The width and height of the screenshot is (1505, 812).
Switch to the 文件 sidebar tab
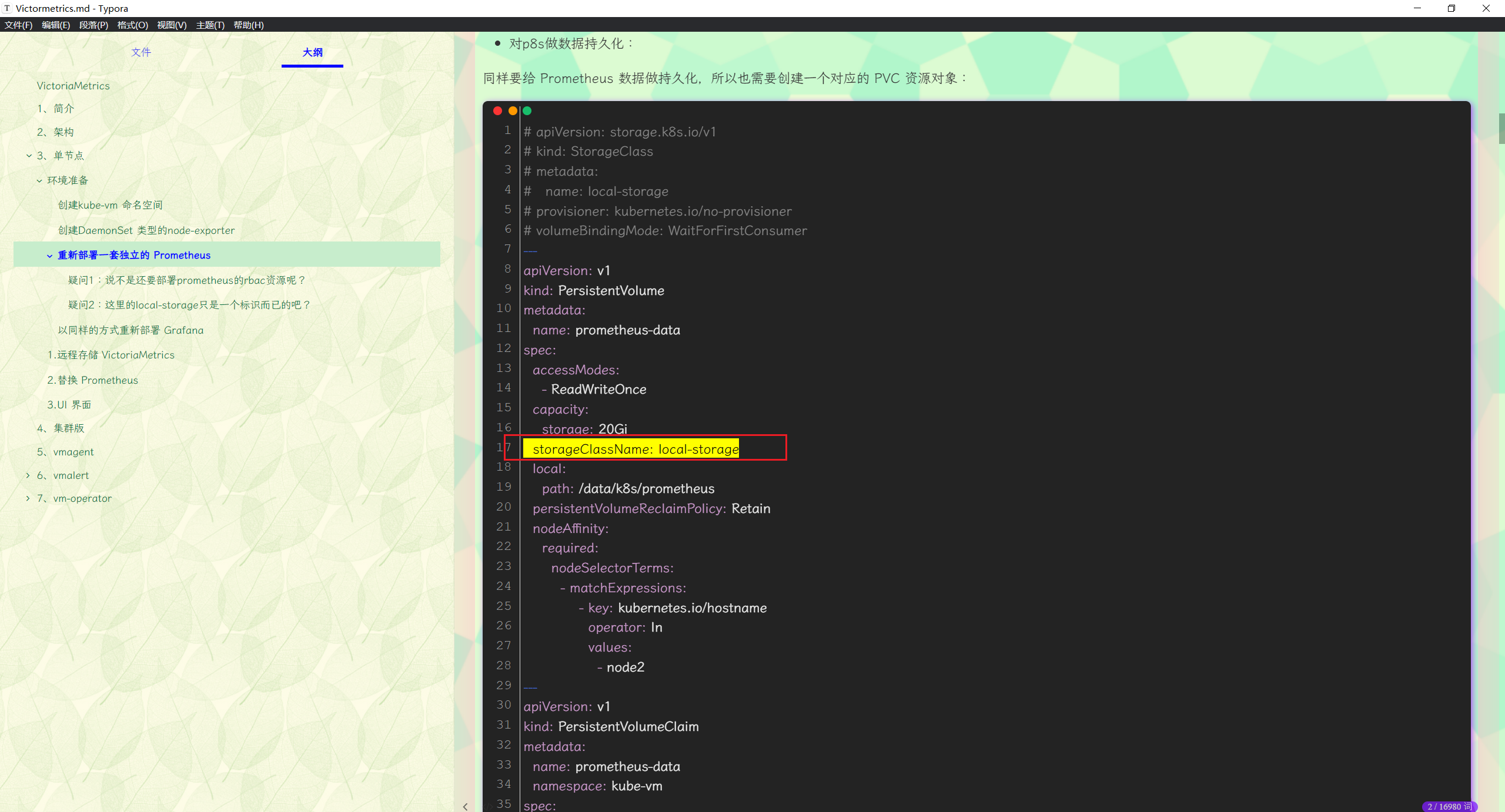(141, 52)
